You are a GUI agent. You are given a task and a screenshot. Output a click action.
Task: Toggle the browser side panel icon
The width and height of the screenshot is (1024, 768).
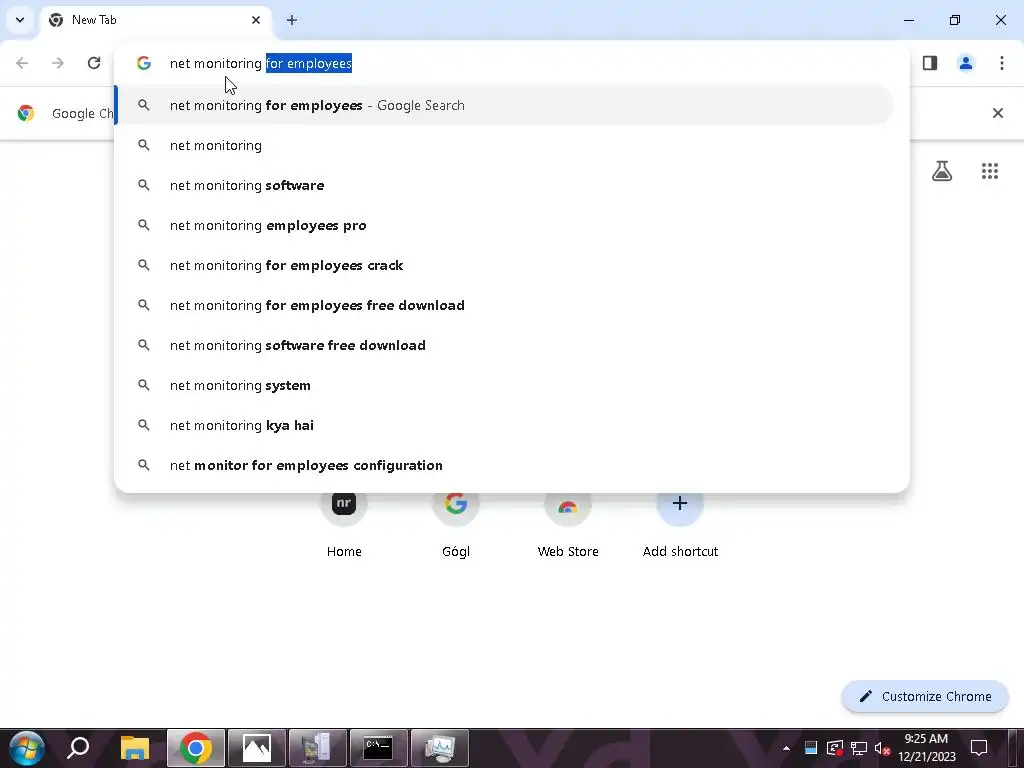click(x=930, y=63)
